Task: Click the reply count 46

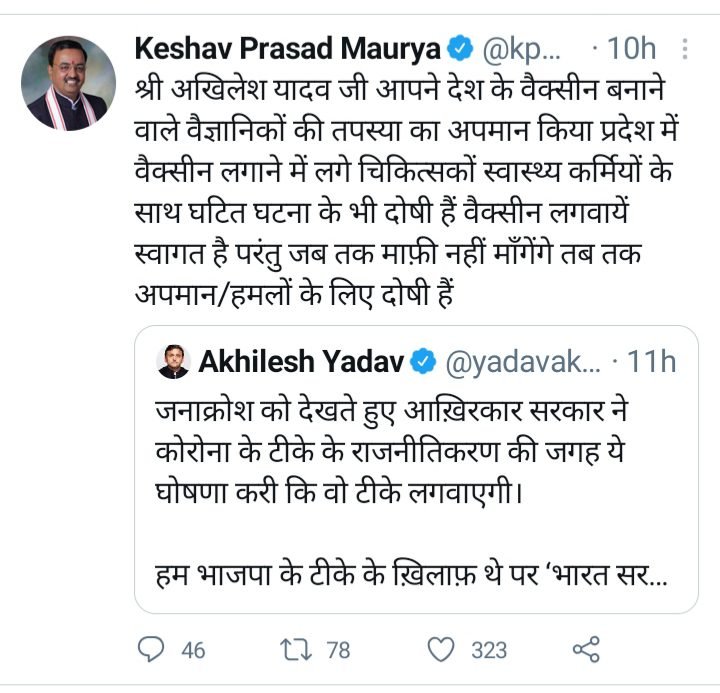Action: tap(193, 651)
